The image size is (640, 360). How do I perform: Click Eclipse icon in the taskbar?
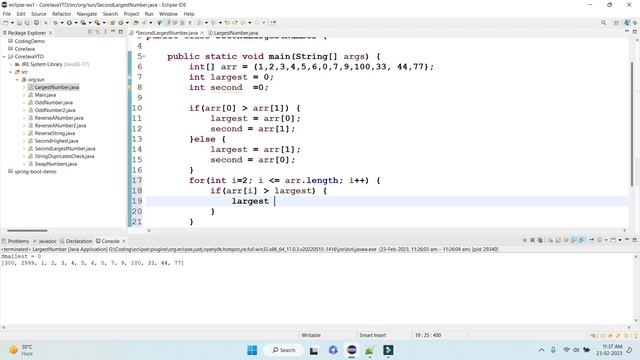[x=351, y=350]
